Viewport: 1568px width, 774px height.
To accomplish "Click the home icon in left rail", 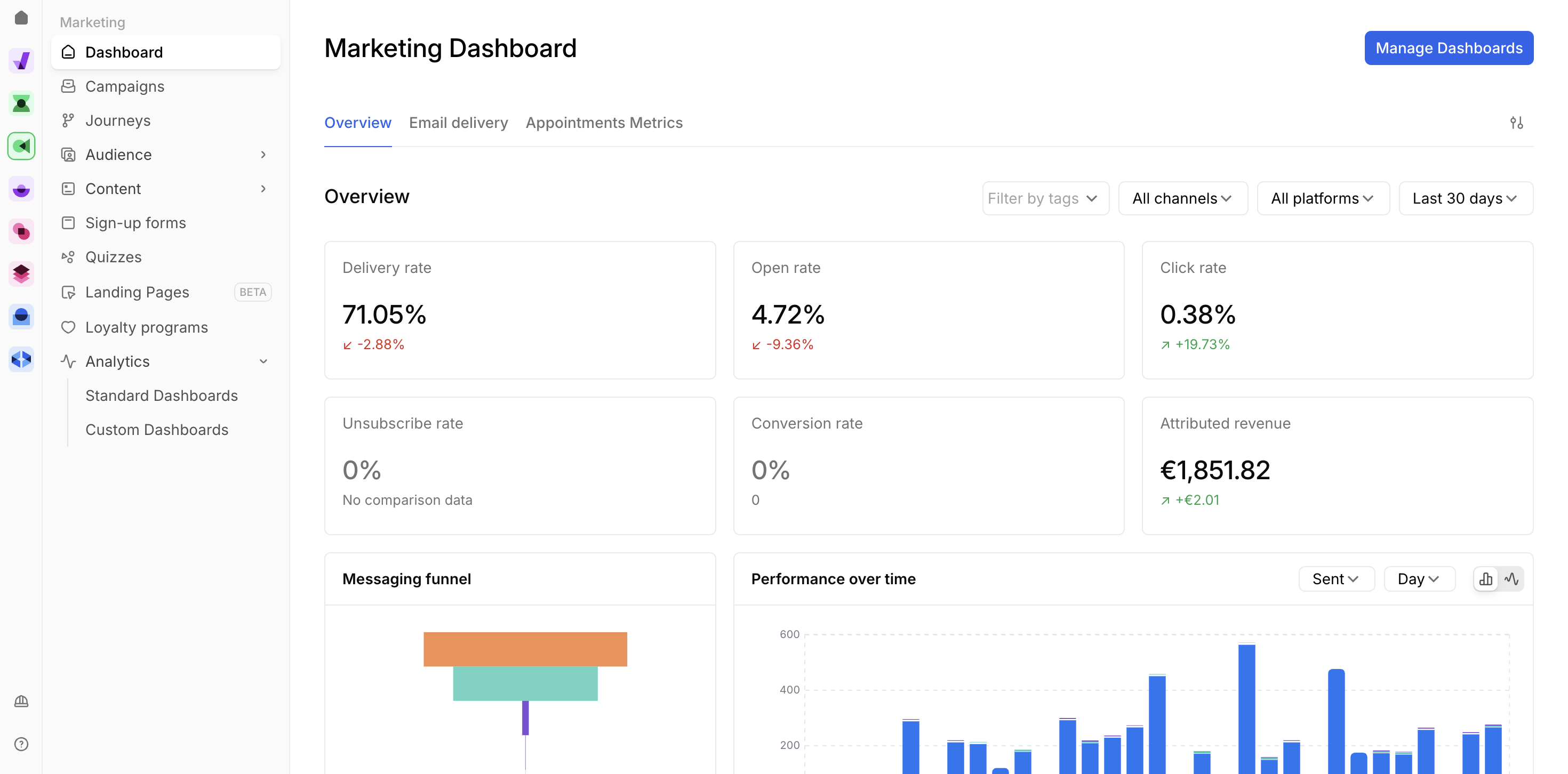I will [21, 18].
